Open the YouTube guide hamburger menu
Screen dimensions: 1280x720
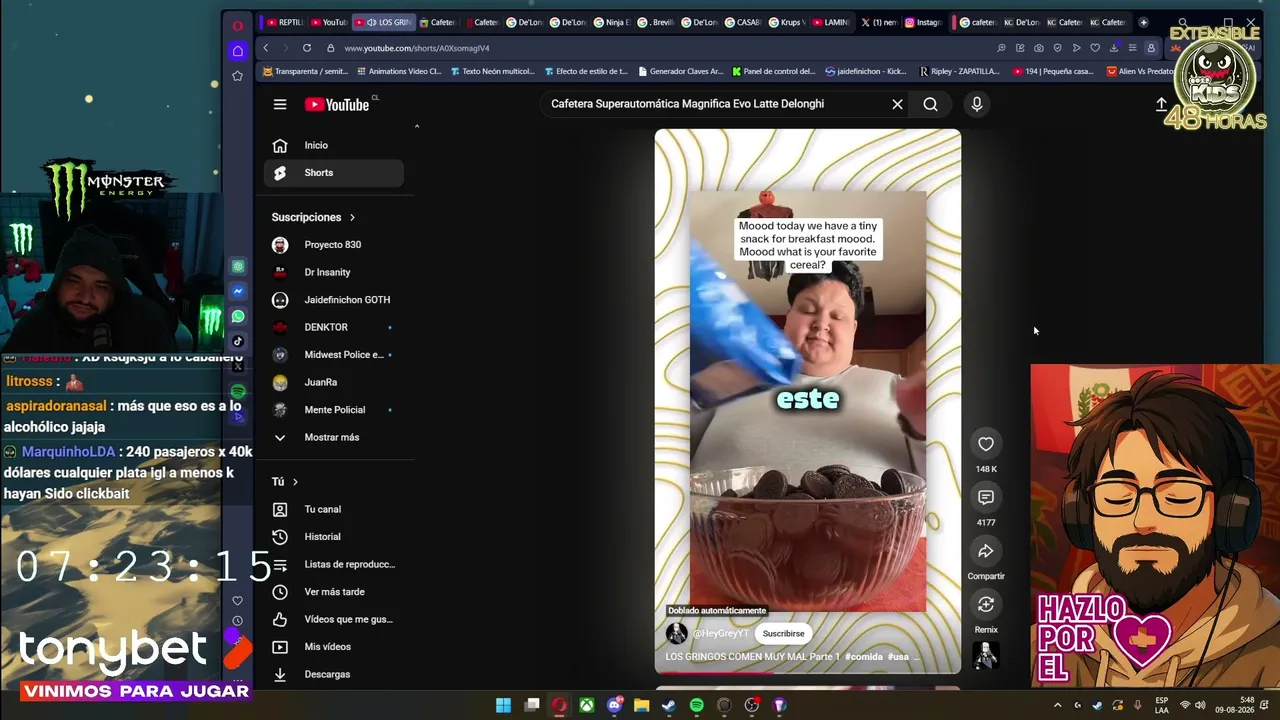point(280,104)
